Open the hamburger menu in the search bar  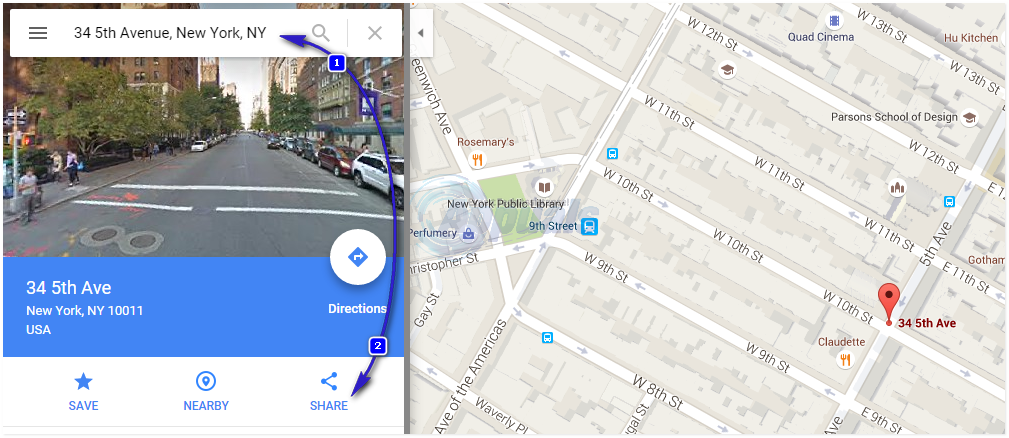pos(38,33)
